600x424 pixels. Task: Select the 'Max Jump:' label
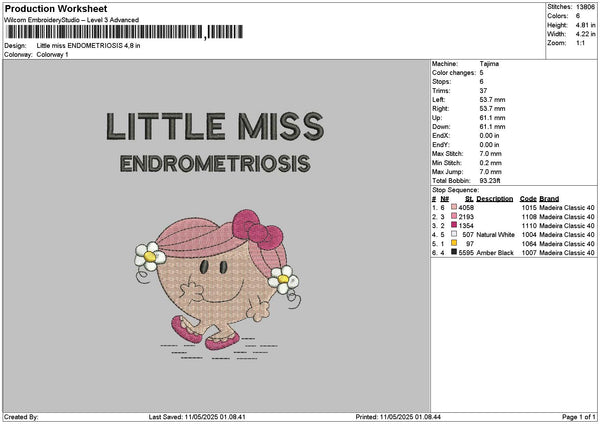[447, 172]
